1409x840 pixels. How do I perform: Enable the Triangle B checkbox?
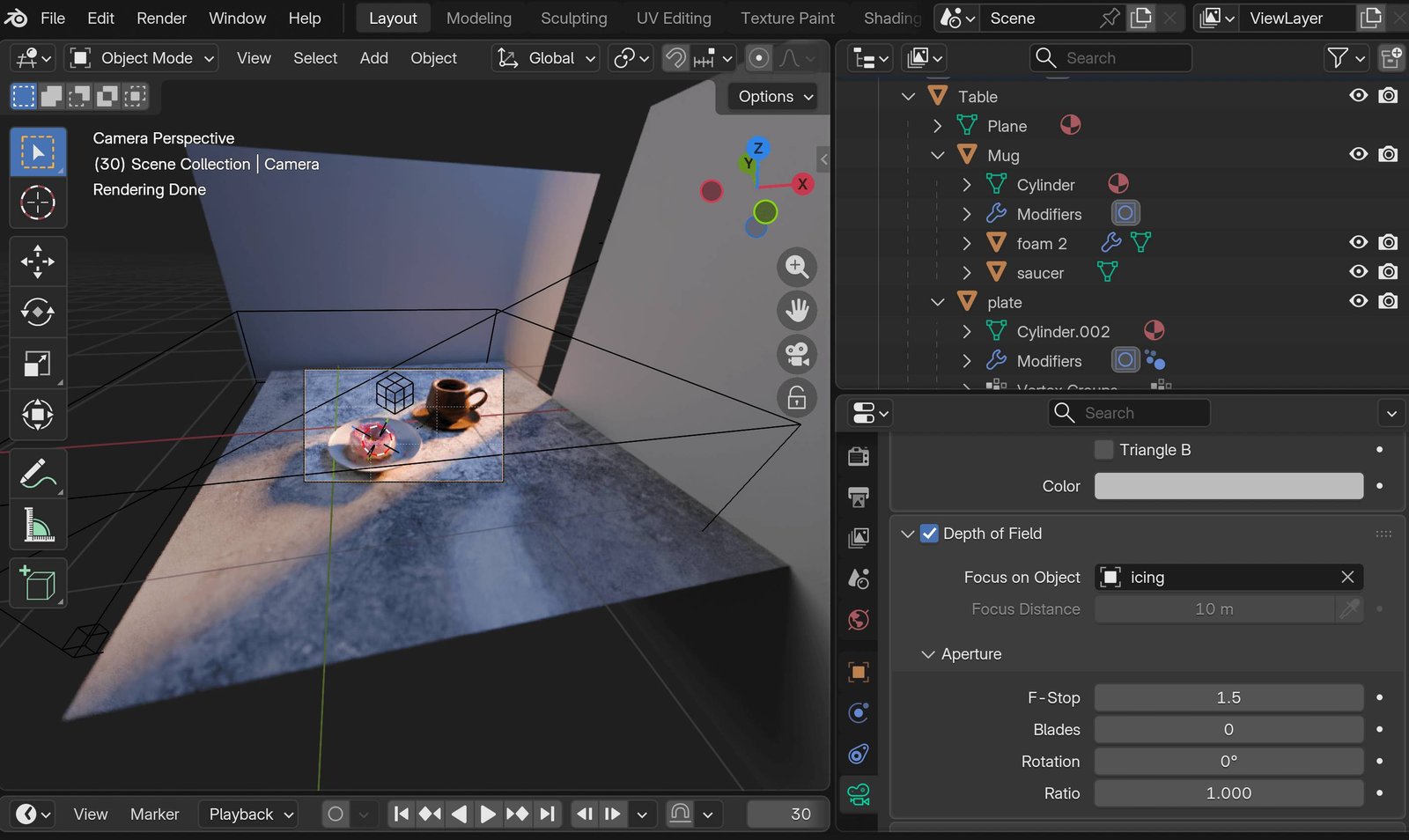coord(1103,450)
